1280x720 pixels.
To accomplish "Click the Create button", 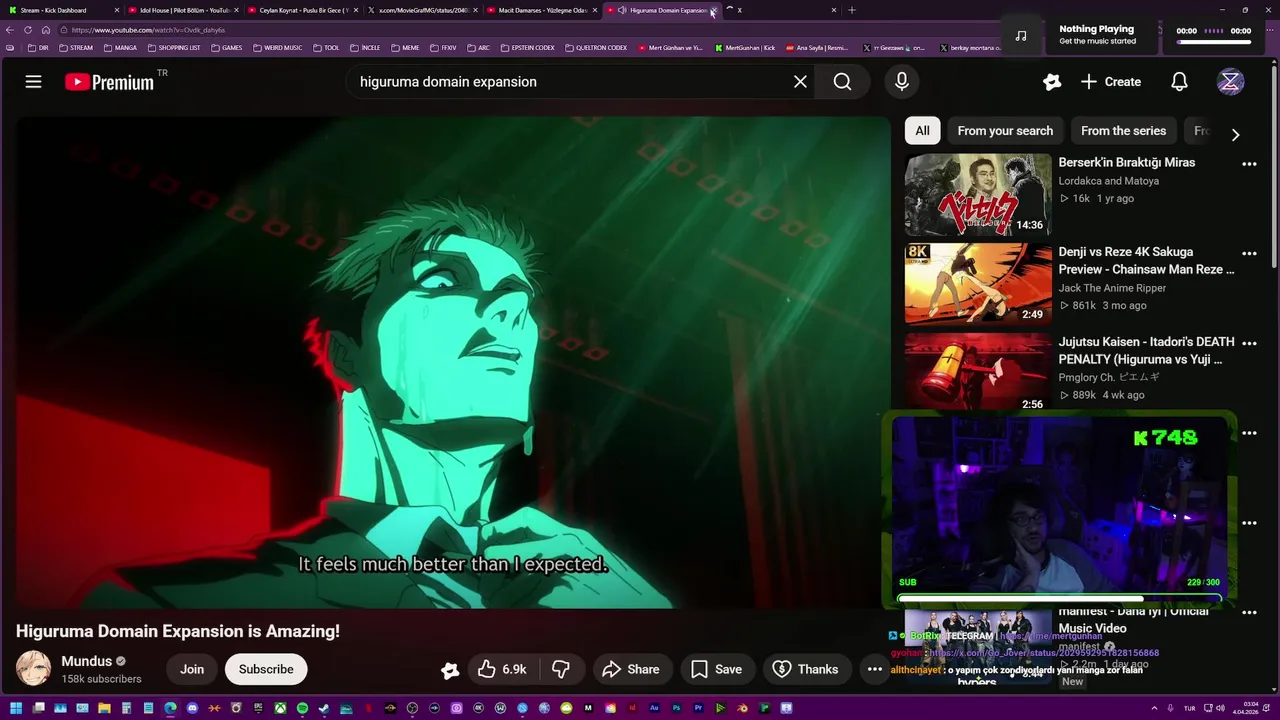I will [x=1110, y=82].
